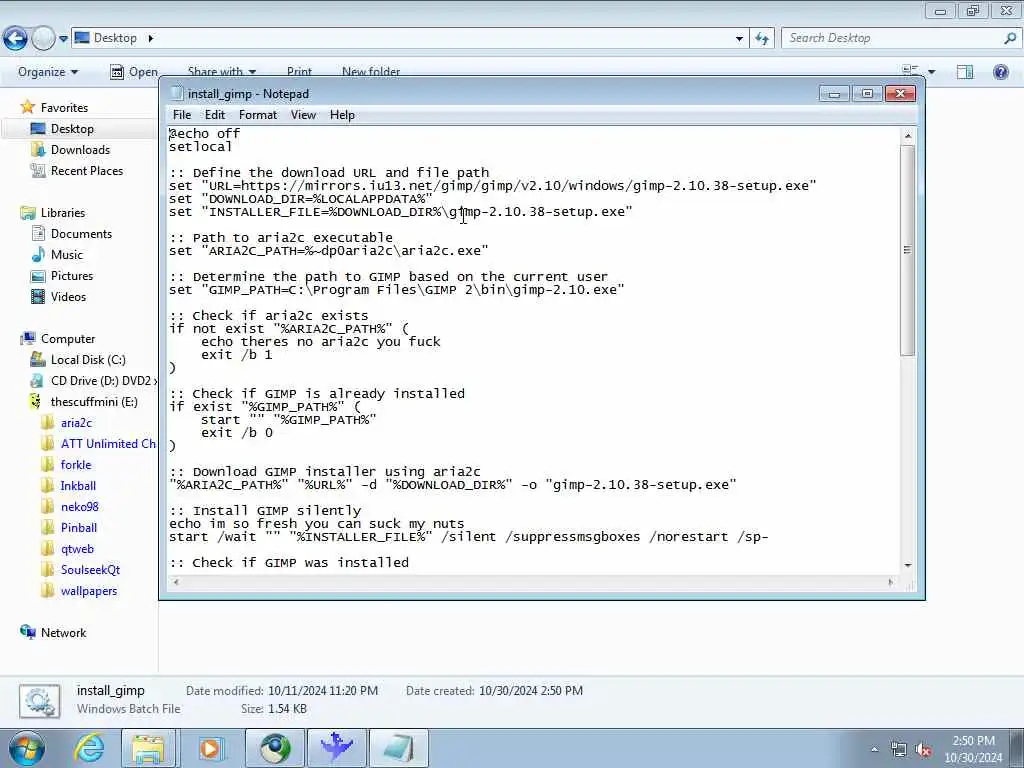Open the ATT Unlimited folder

108,443
